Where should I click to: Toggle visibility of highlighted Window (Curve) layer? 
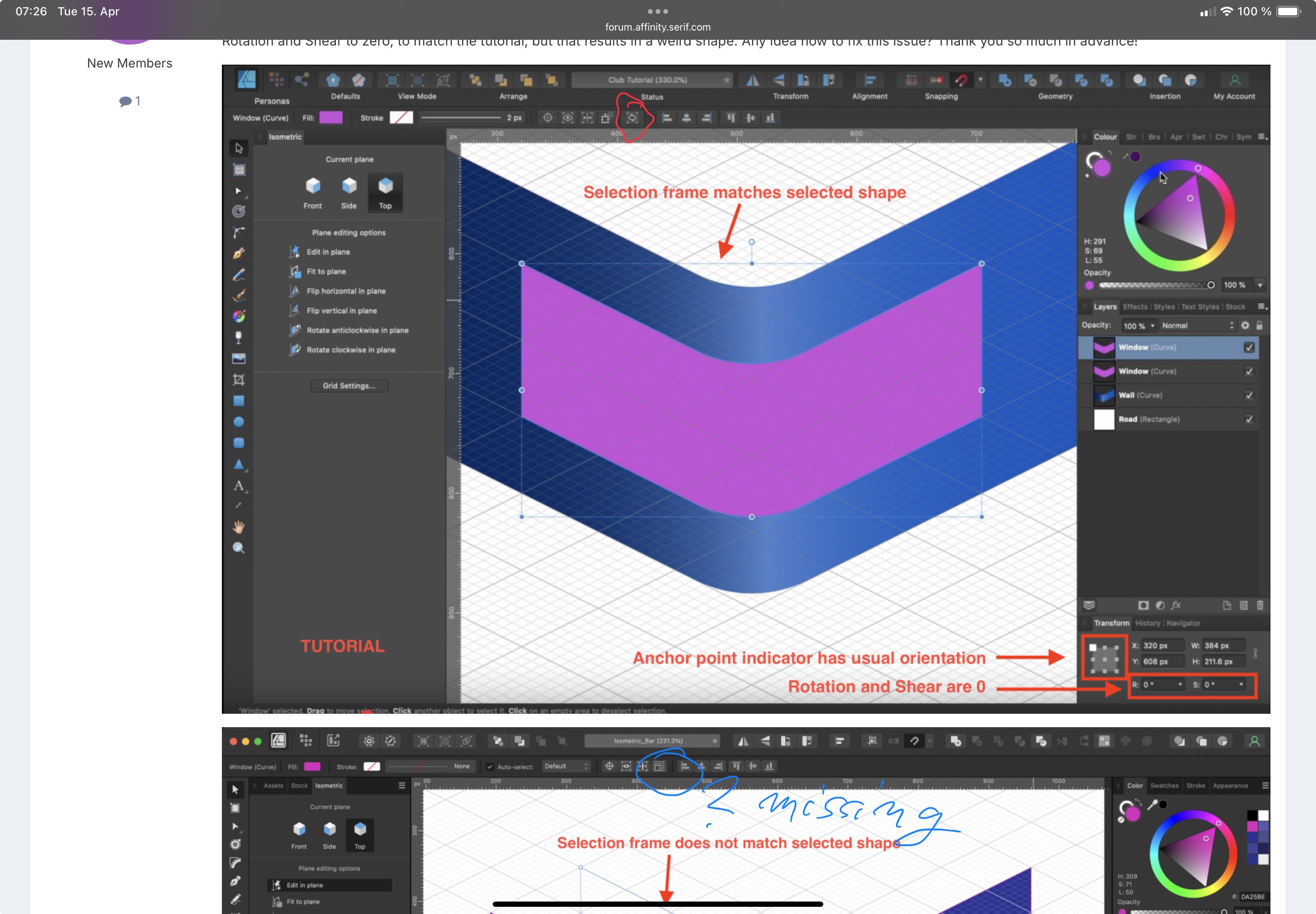(1249, 348)
